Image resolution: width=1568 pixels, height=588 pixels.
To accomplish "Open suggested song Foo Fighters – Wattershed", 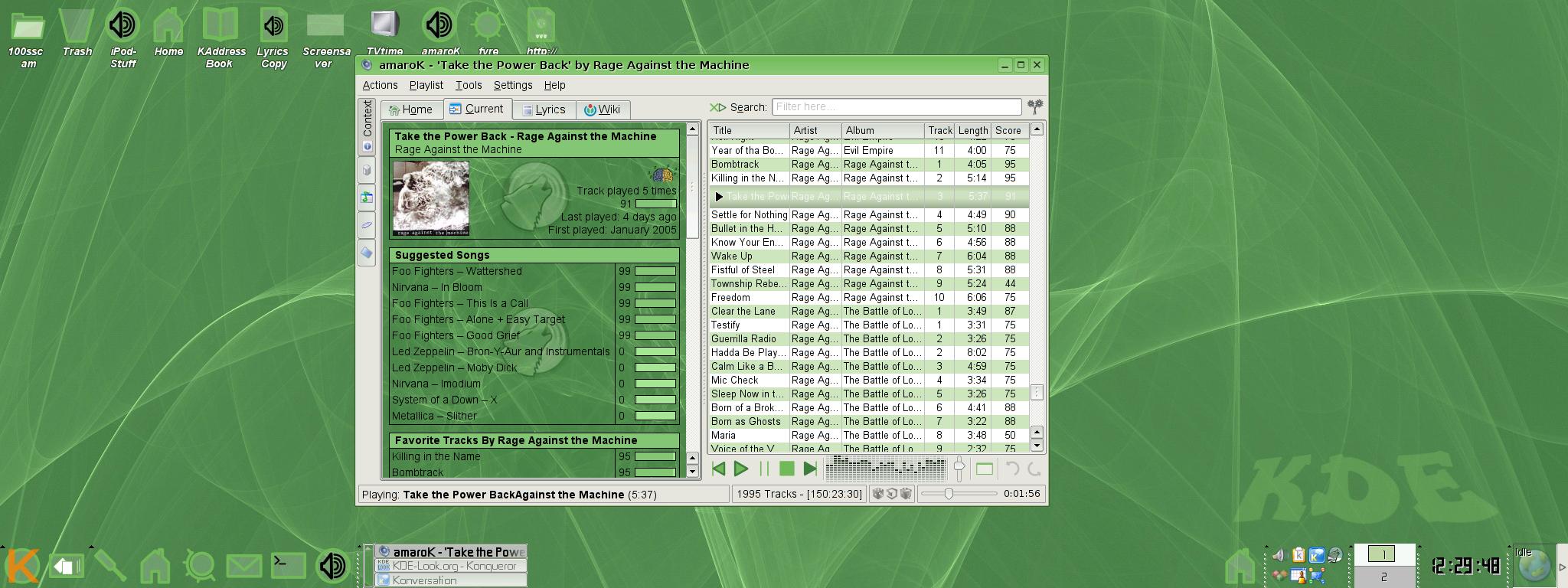I will (456, 271).
